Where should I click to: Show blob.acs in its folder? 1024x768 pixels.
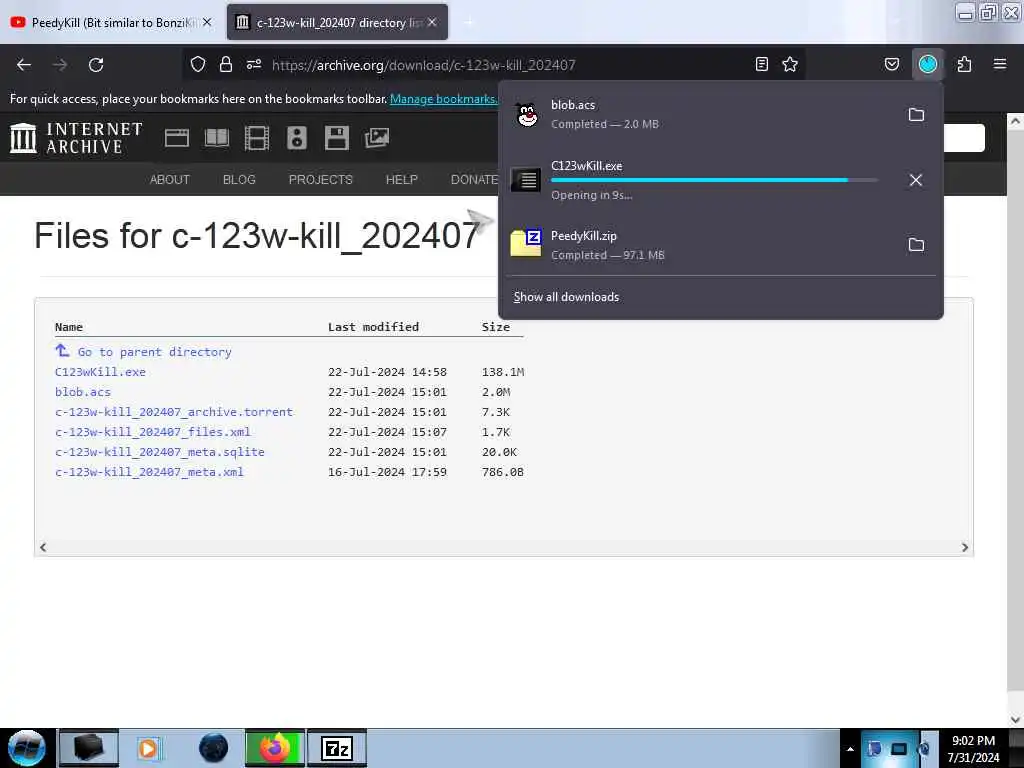[916, 115]
